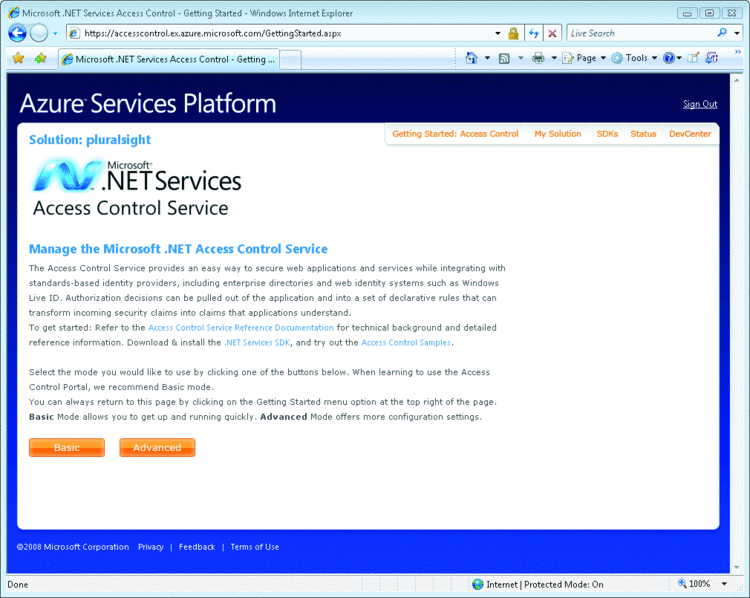Open the search provider dropdown arrow
The height and width of the screenshot is (598, 750).
point(737,33)
